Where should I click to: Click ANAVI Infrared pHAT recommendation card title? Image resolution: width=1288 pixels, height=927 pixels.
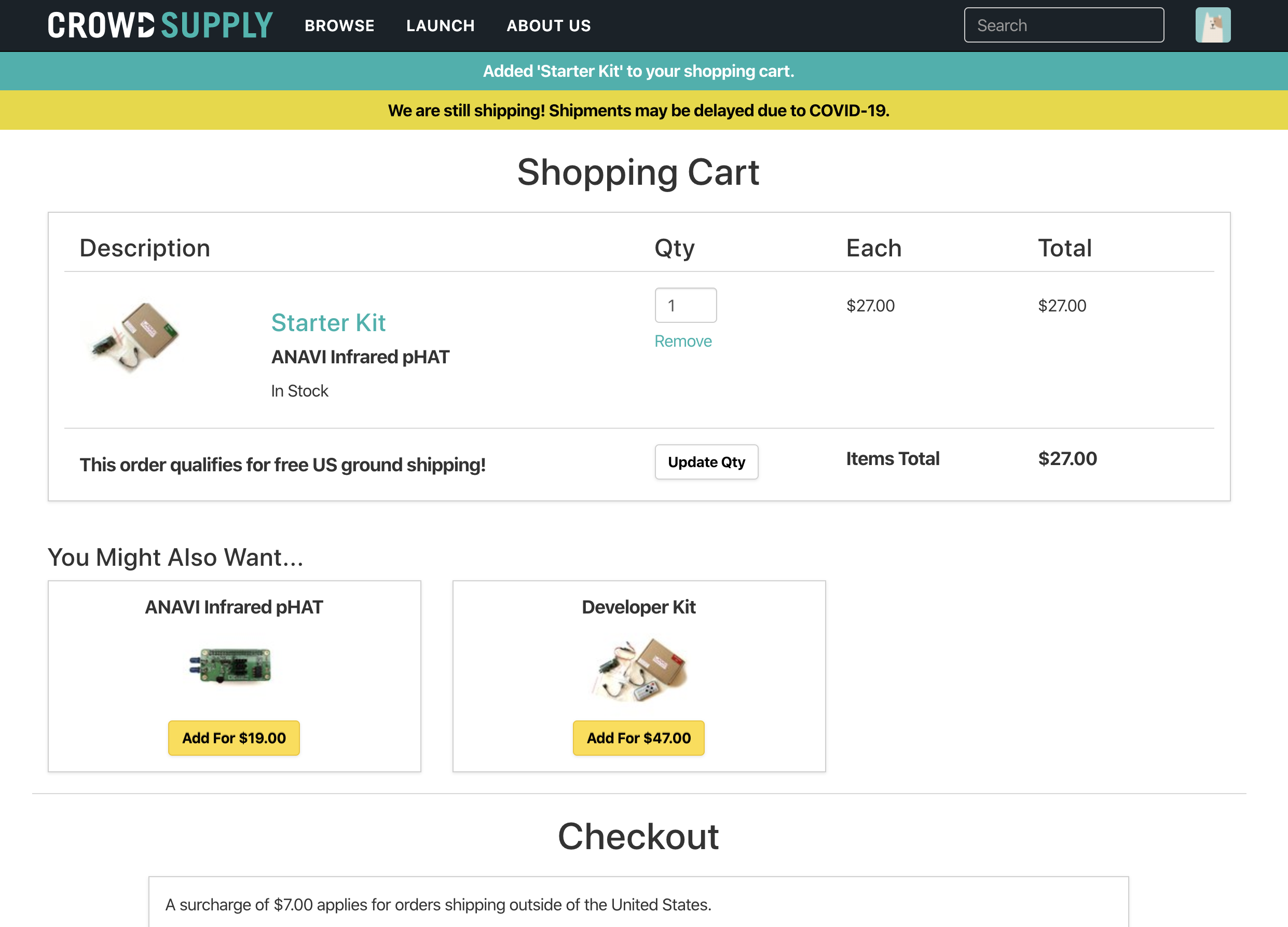(x=234, y=607)
